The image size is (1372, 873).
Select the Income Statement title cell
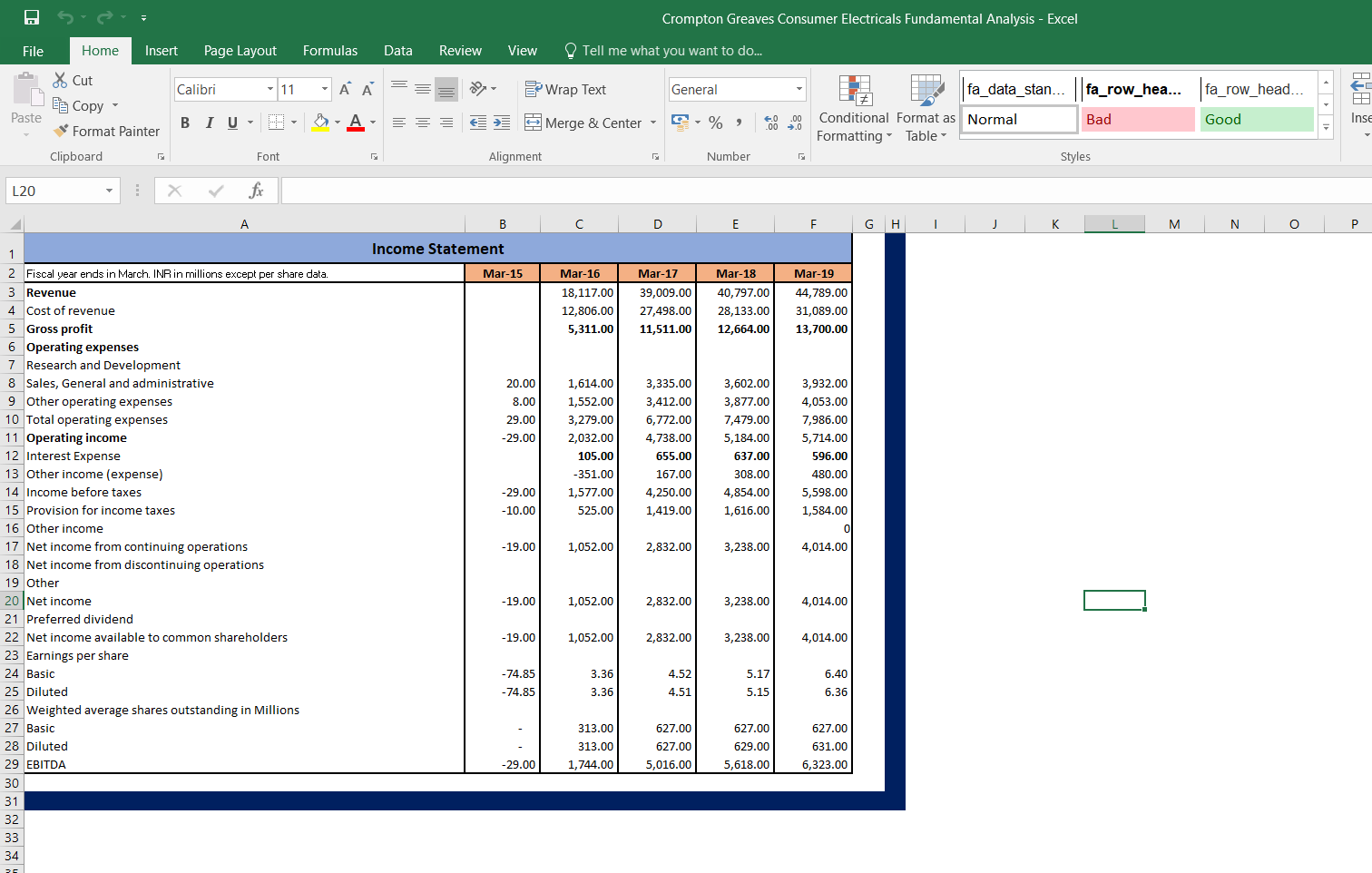pyautogui.click(x=438, y=249)
